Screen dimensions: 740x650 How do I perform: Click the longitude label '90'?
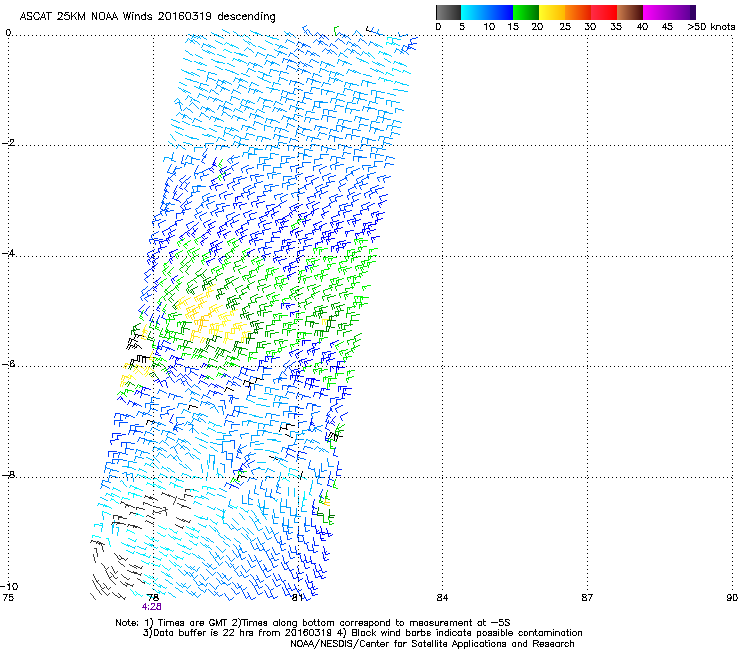point(732,598)
